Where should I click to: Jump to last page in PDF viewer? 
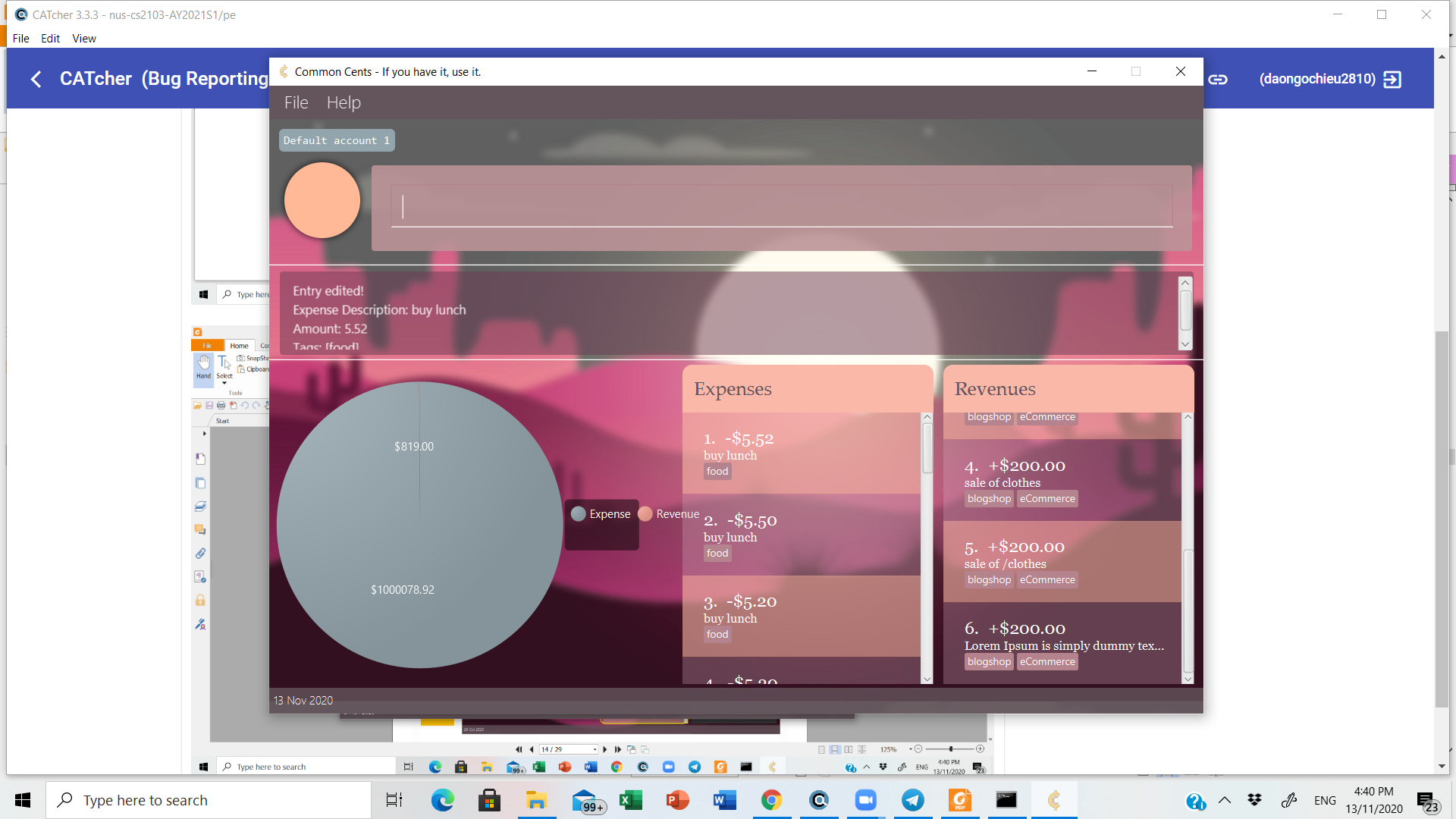coord(618,749)
